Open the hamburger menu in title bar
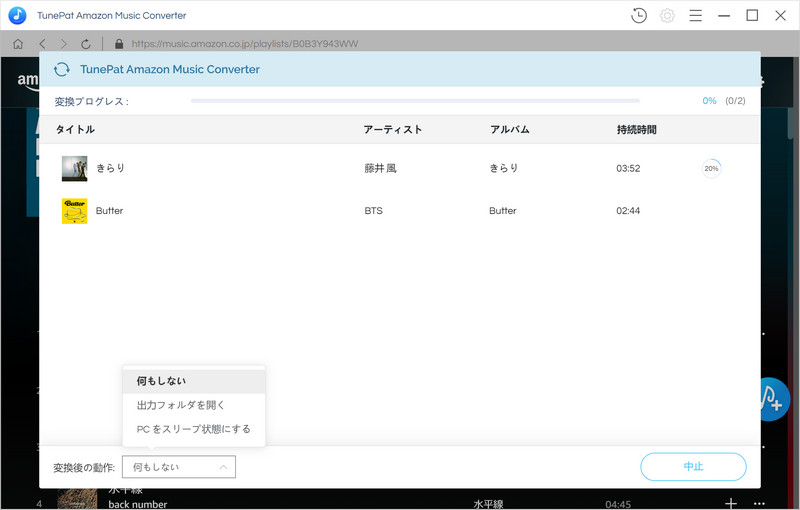The image size is (800, 510). 695,16
